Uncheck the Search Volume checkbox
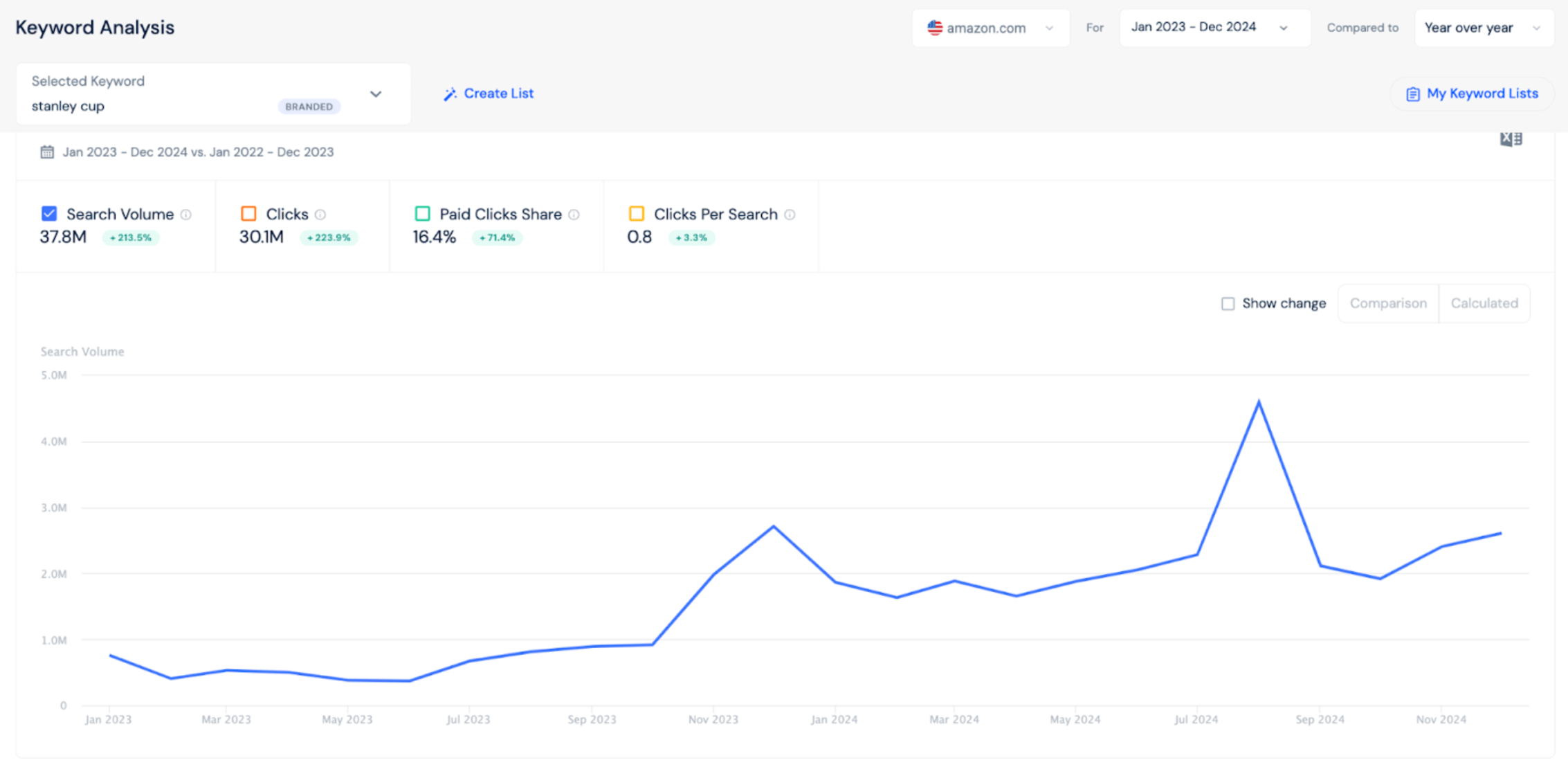Screen dimensions: 1568x767 click(49, 214)
